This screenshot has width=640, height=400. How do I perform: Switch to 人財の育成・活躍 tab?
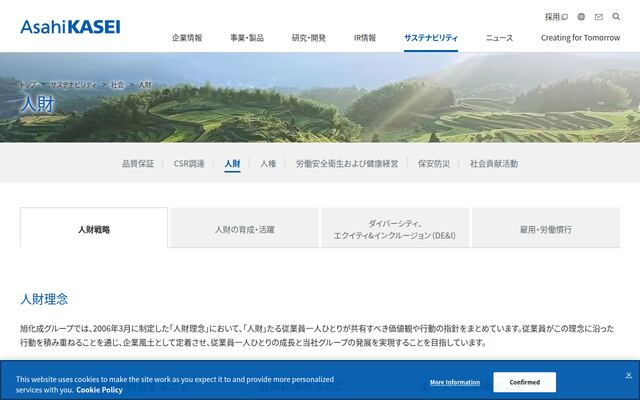(x=244, y=228)
